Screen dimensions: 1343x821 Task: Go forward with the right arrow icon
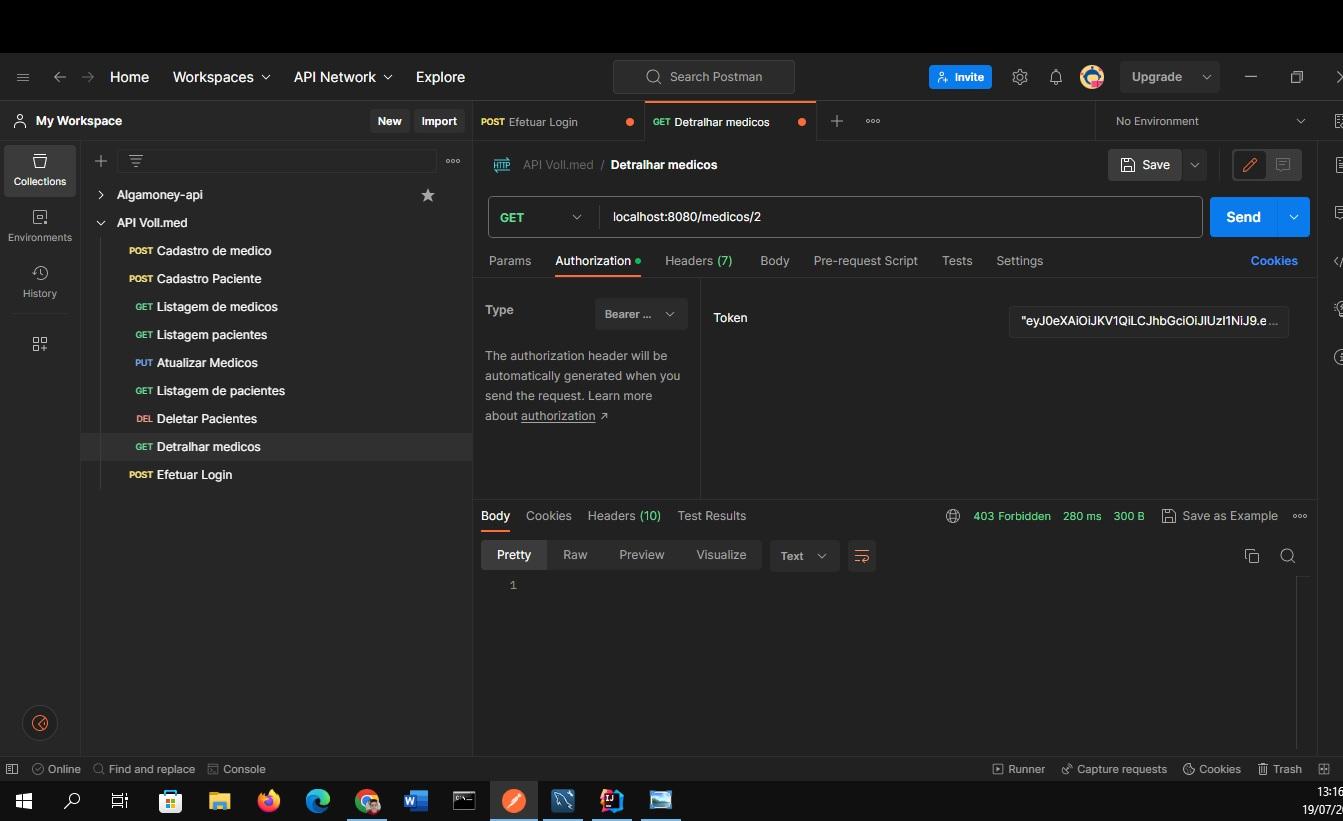coord(88,77)
